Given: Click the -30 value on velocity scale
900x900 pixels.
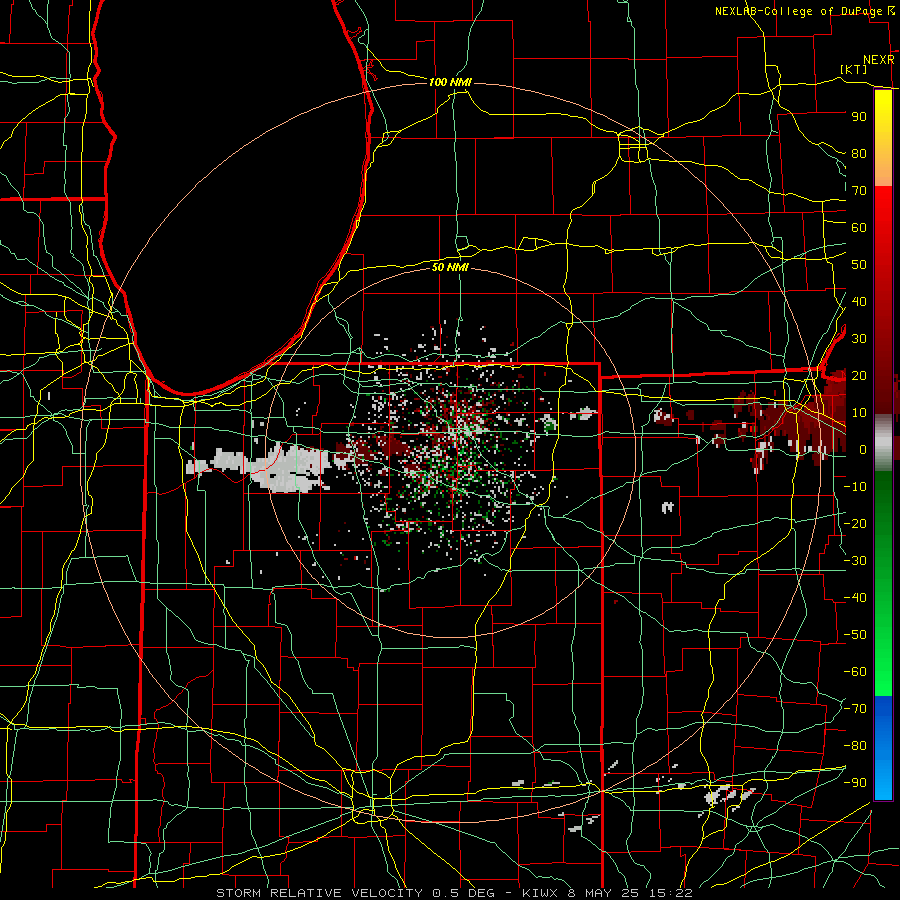Looking at the screenshot, I should pyautogui.click(x=856, y=561).
